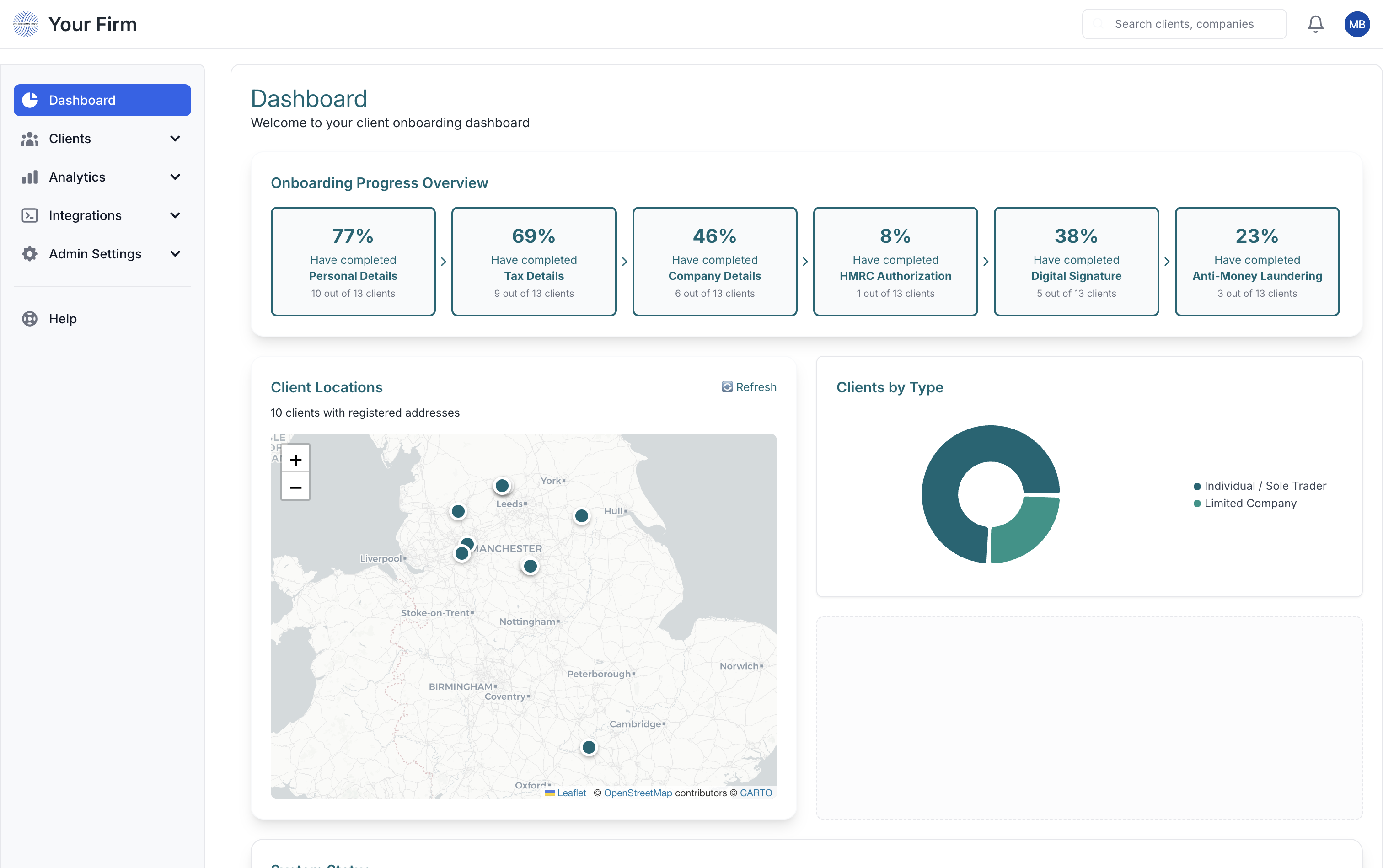
Task: Click the Clients people icon
Action: (29, 139)
